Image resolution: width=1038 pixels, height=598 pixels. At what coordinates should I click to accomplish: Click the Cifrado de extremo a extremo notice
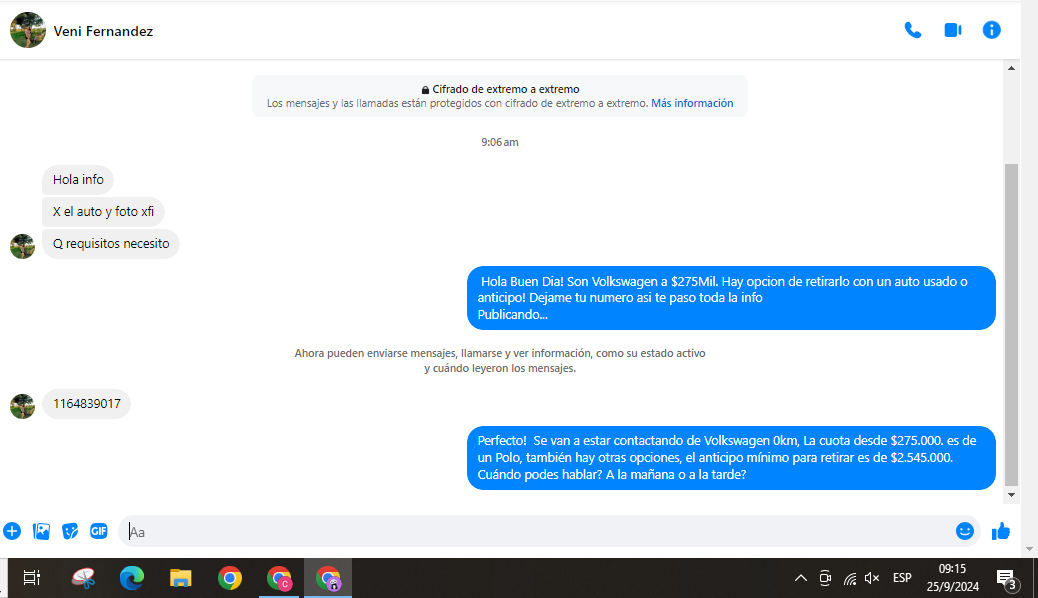point(500,96)
